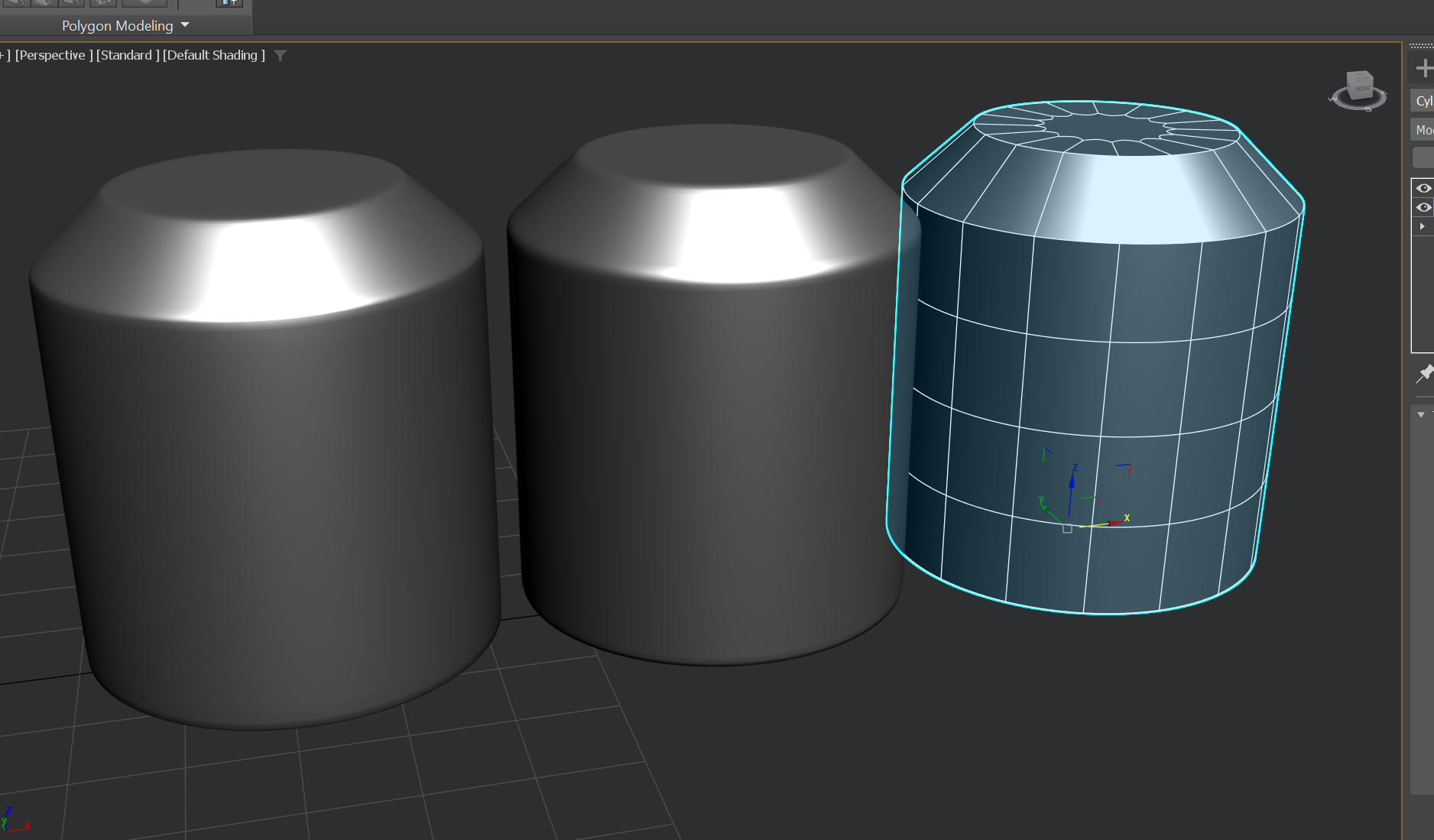Toggle the topmost modifier's eye visibility icon
The height and width of the screenshot is (840, 1434).
point(1423,188)
